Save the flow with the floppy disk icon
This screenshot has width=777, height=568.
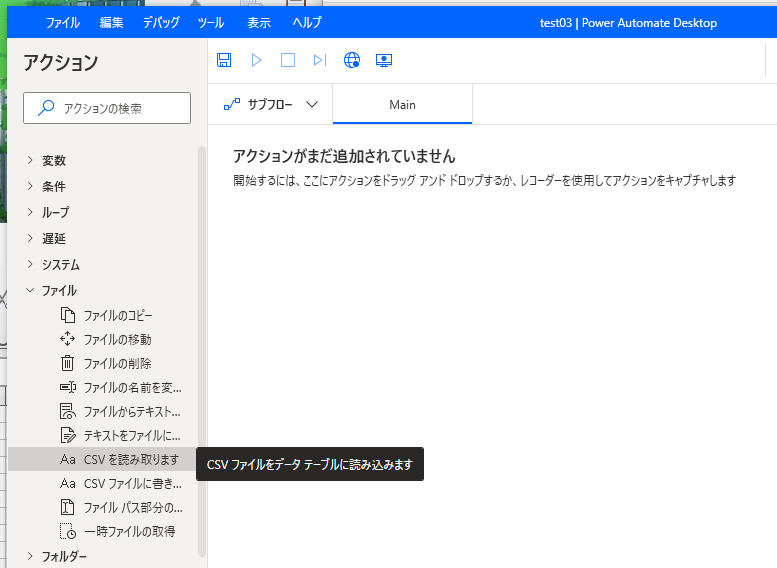tap(224, 60)
